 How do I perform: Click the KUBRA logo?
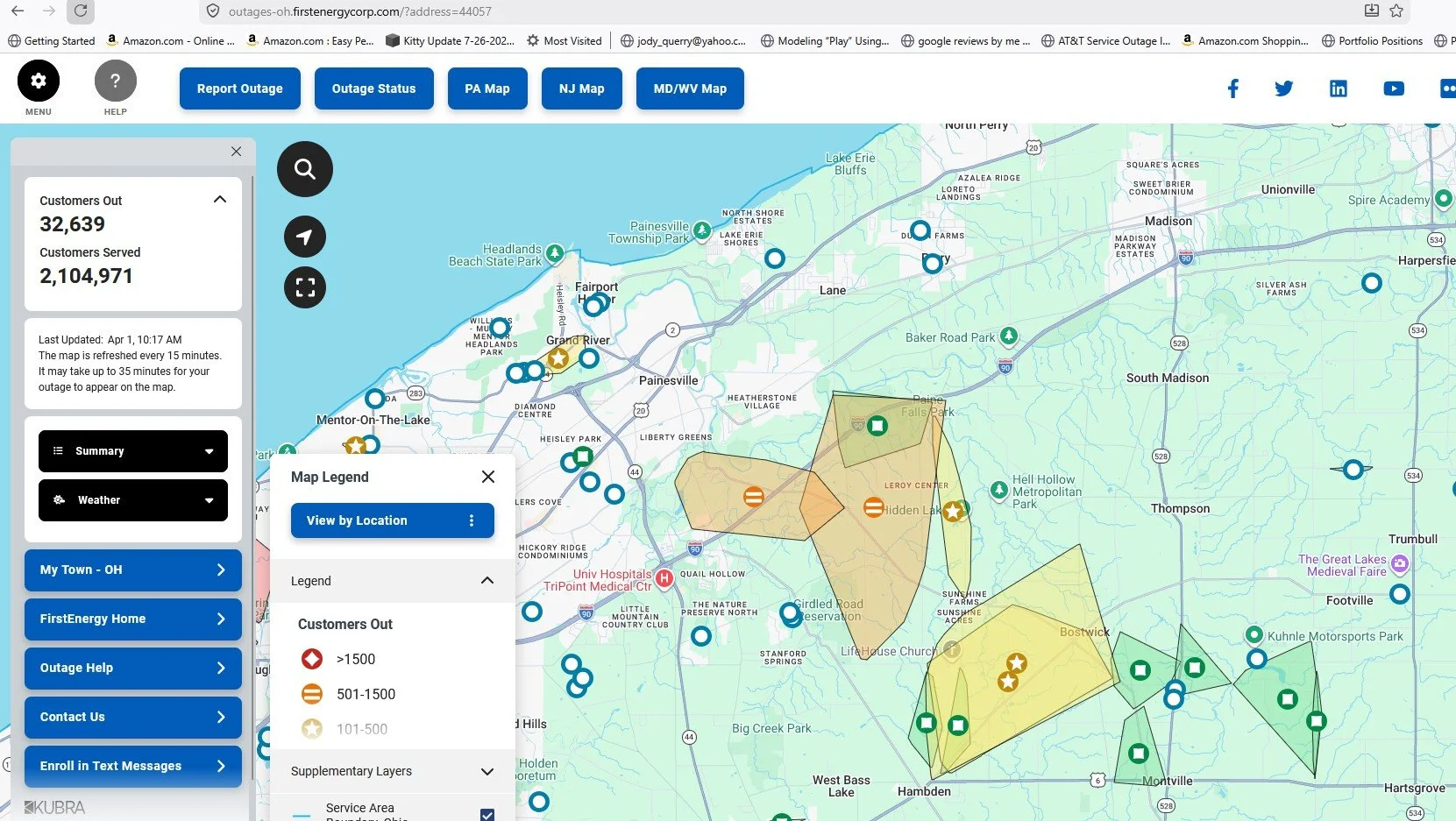click(x=55, y=807)
